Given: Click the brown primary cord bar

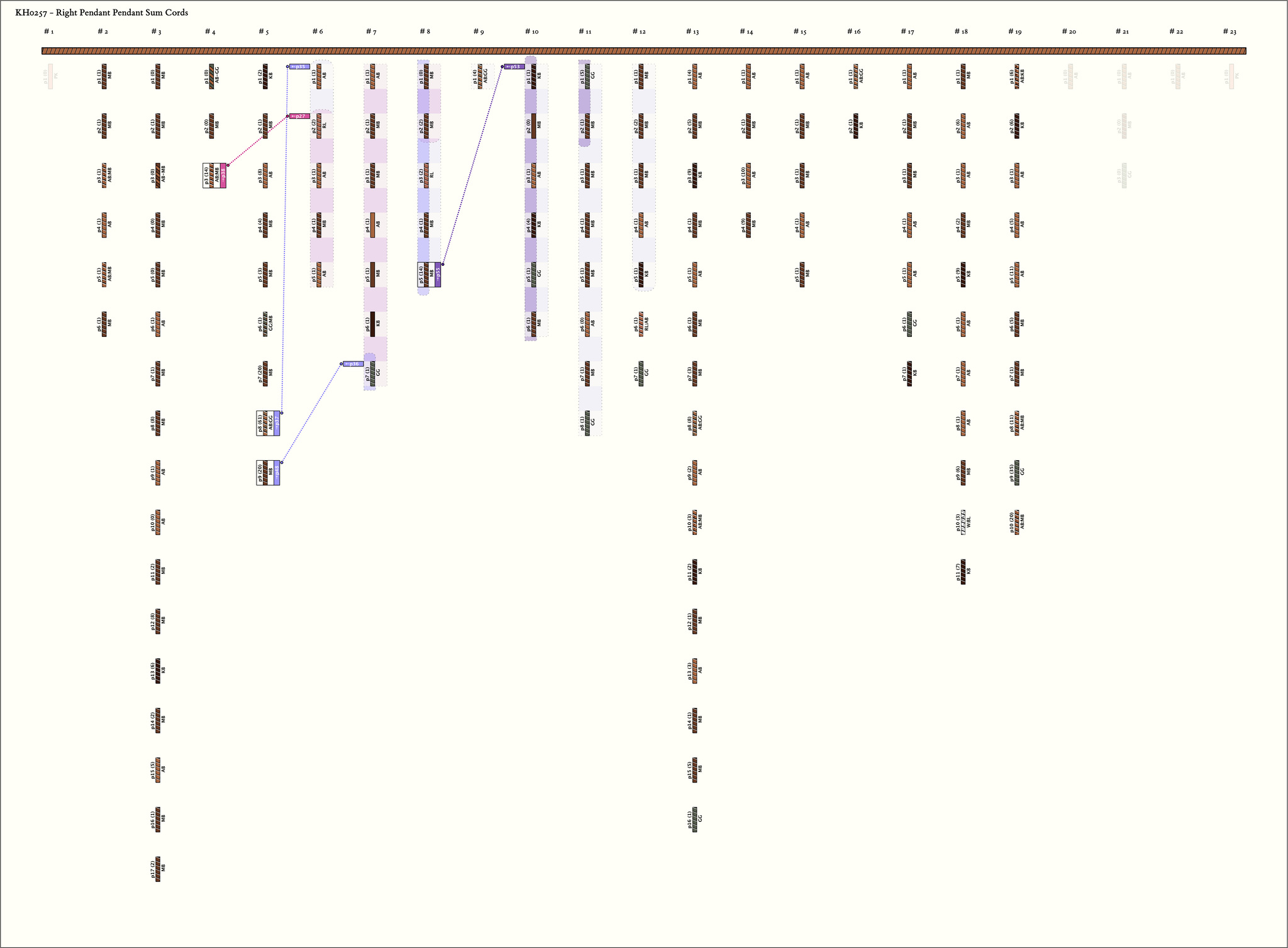Looking at the screenshot, I should [643, 51].
